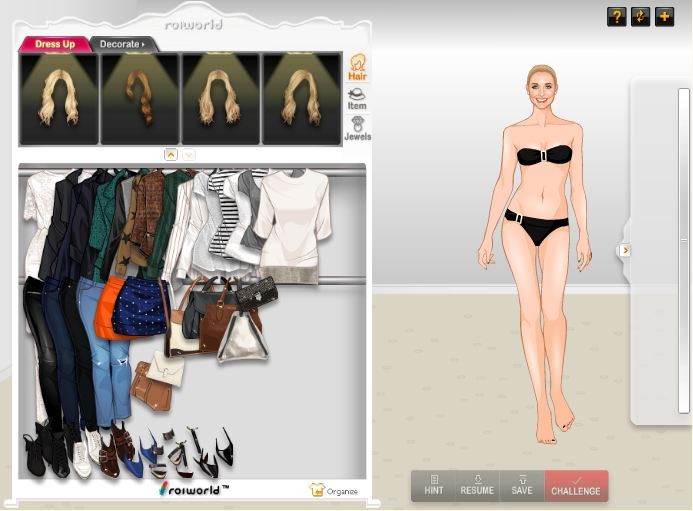Screen dimensions: 693x511
Task: Select the Dress Up tab
Action: click(55, 44)
